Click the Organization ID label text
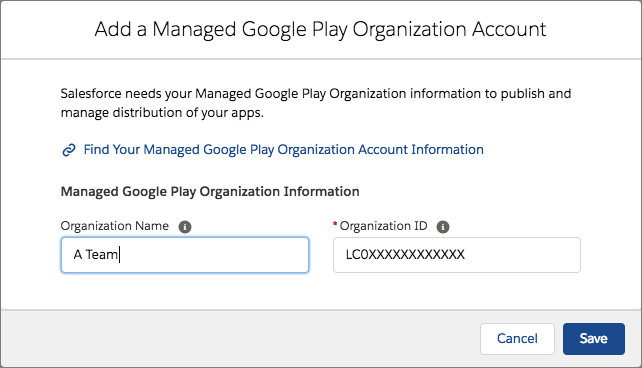 383,226
